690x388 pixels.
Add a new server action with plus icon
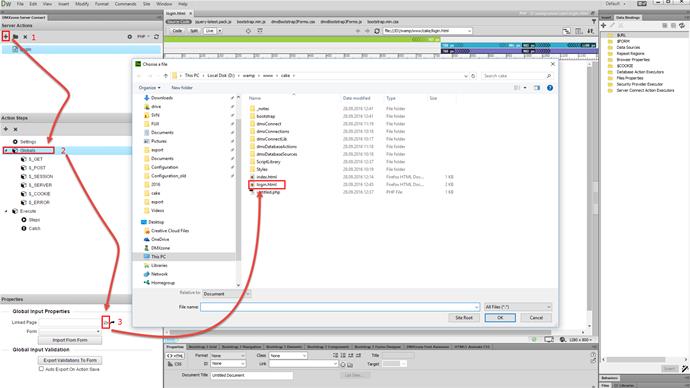pyautogui.click(x=6, y=36)
